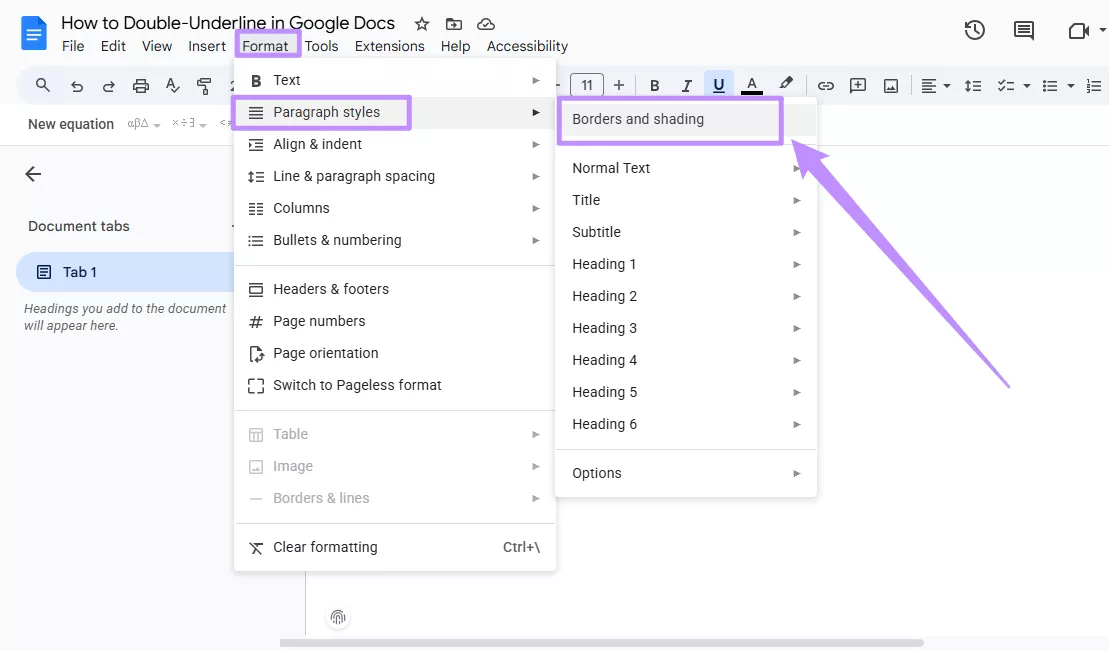Viewport: 1109px width, 651px height.
Task: Open the spelling and grammar check
Action: 173,85
